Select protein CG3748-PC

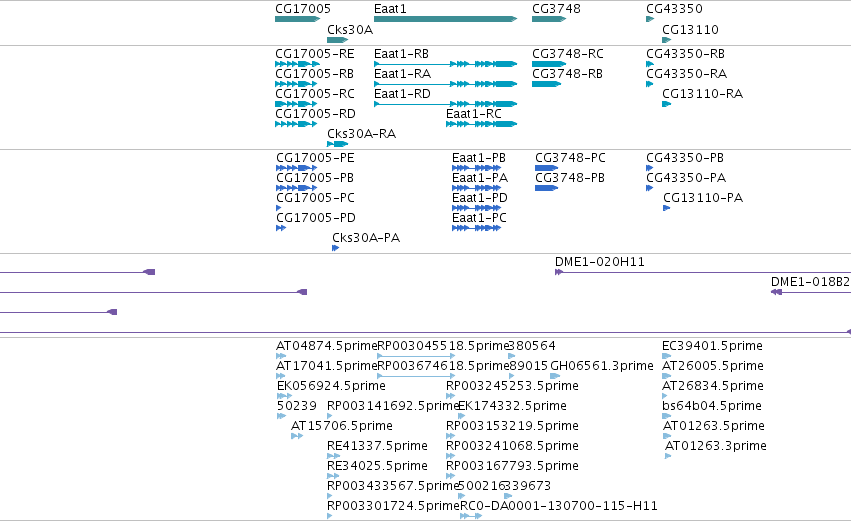(x=570, y=158)
